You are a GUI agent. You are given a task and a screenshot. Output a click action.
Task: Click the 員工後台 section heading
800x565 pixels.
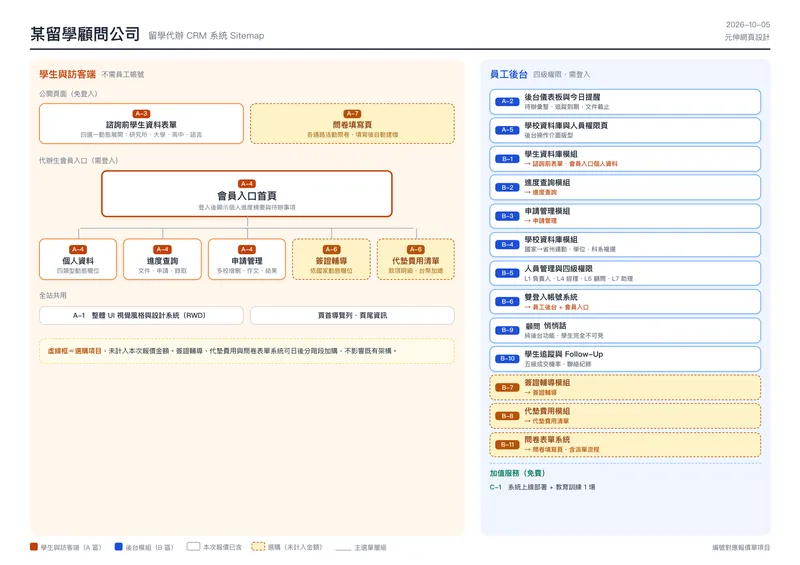click(x=509, y=75)
